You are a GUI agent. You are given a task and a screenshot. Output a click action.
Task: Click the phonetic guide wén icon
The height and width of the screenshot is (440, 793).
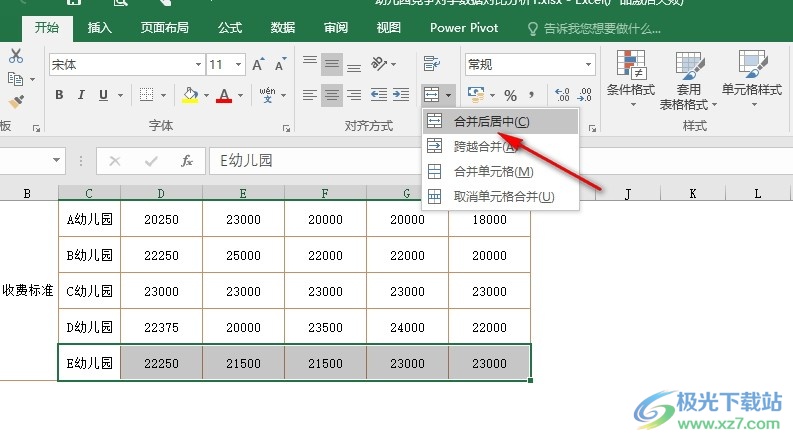[268, 95]
